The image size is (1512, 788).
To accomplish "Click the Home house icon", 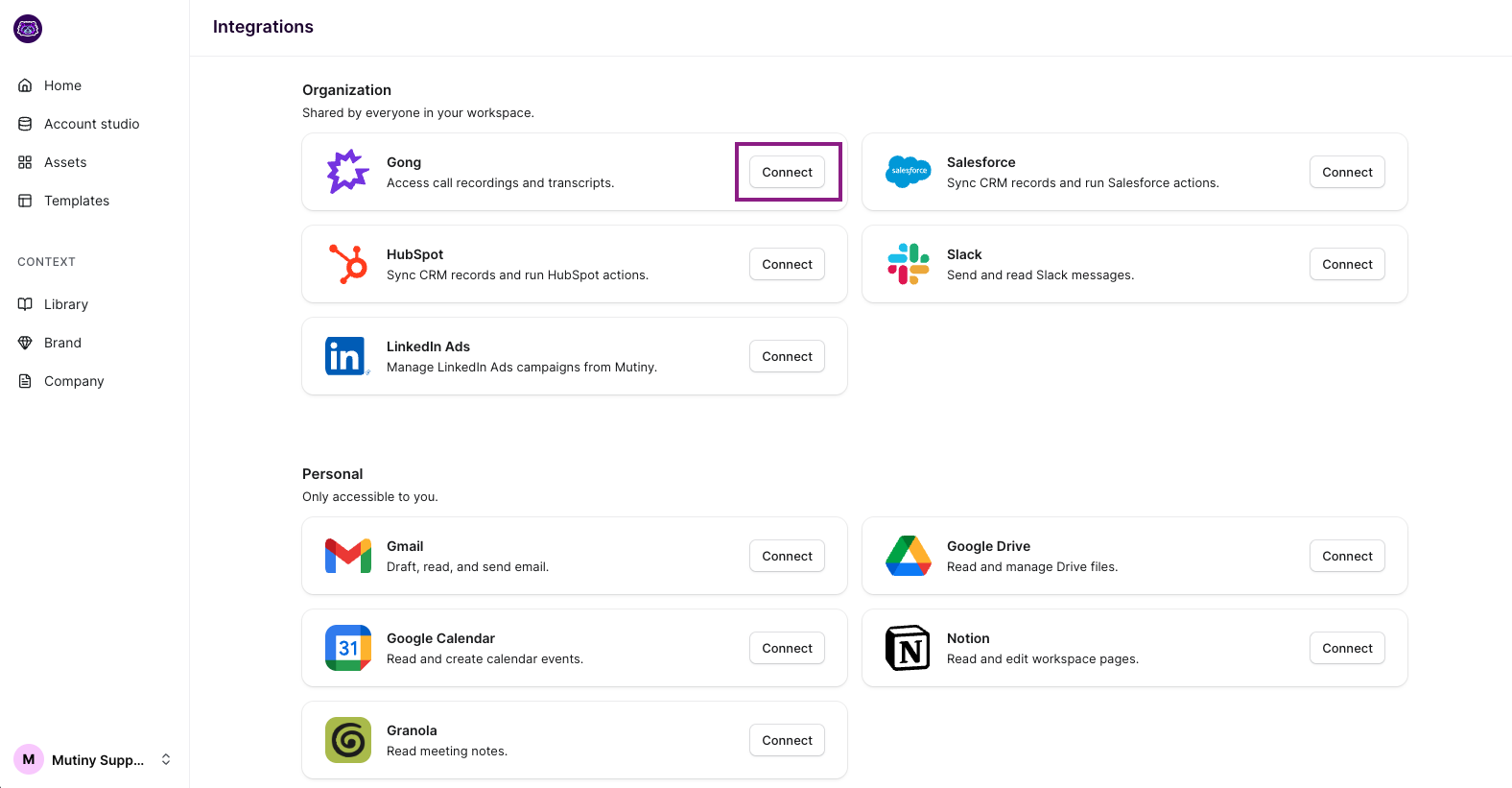I will click(x=25, y=85).
